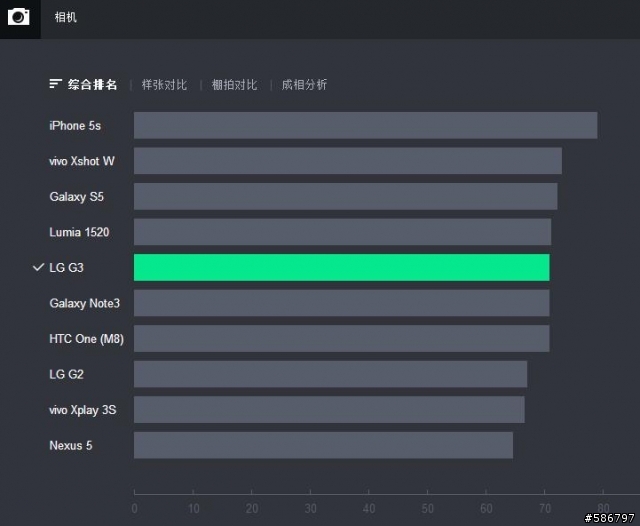Open the 成相分析 tab
This screenshot has height=526, width=640.
[x=304, y=84]
